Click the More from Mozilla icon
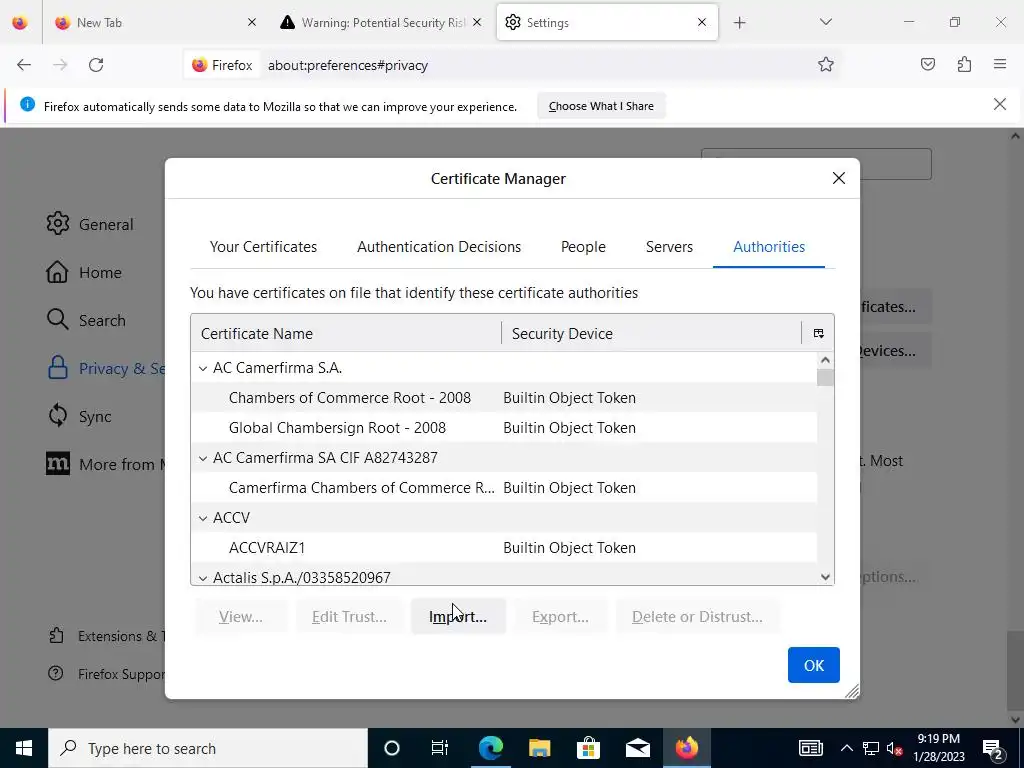Image resolution: width=1024 pixels, height=768 pixels. (x=57, y=464)
